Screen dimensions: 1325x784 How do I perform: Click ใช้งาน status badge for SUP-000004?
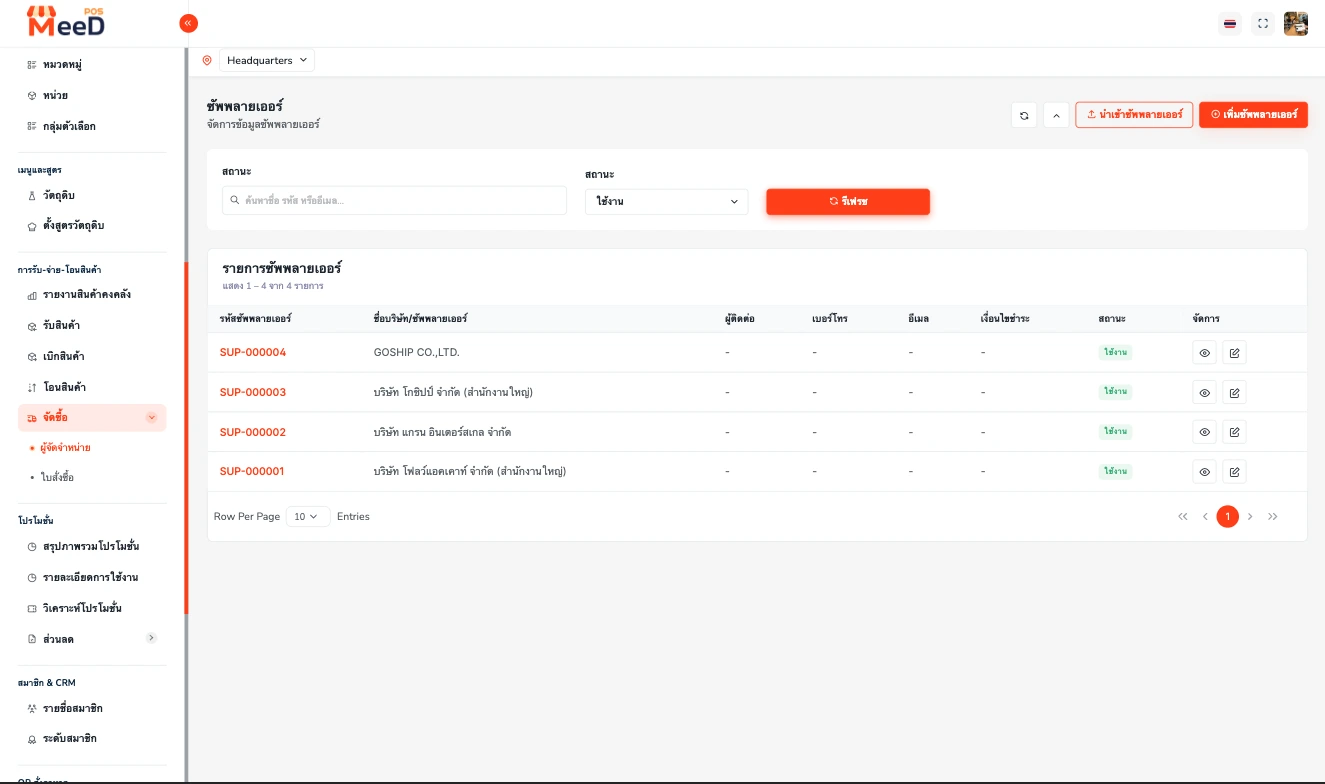coord(1115,353)
